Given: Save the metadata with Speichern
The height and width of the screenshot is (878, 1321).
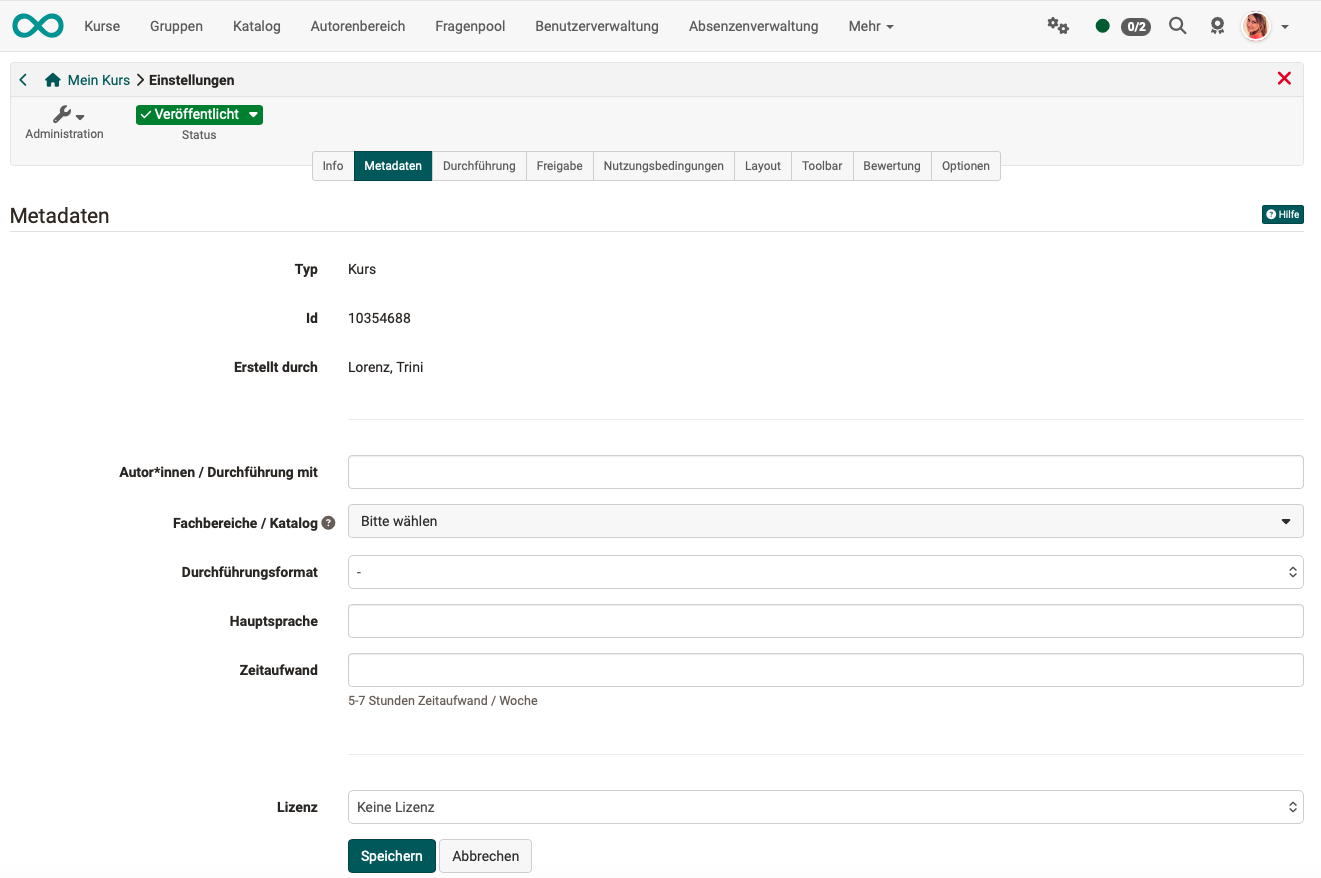Looking at the screenshot, I should coord(391,856).
